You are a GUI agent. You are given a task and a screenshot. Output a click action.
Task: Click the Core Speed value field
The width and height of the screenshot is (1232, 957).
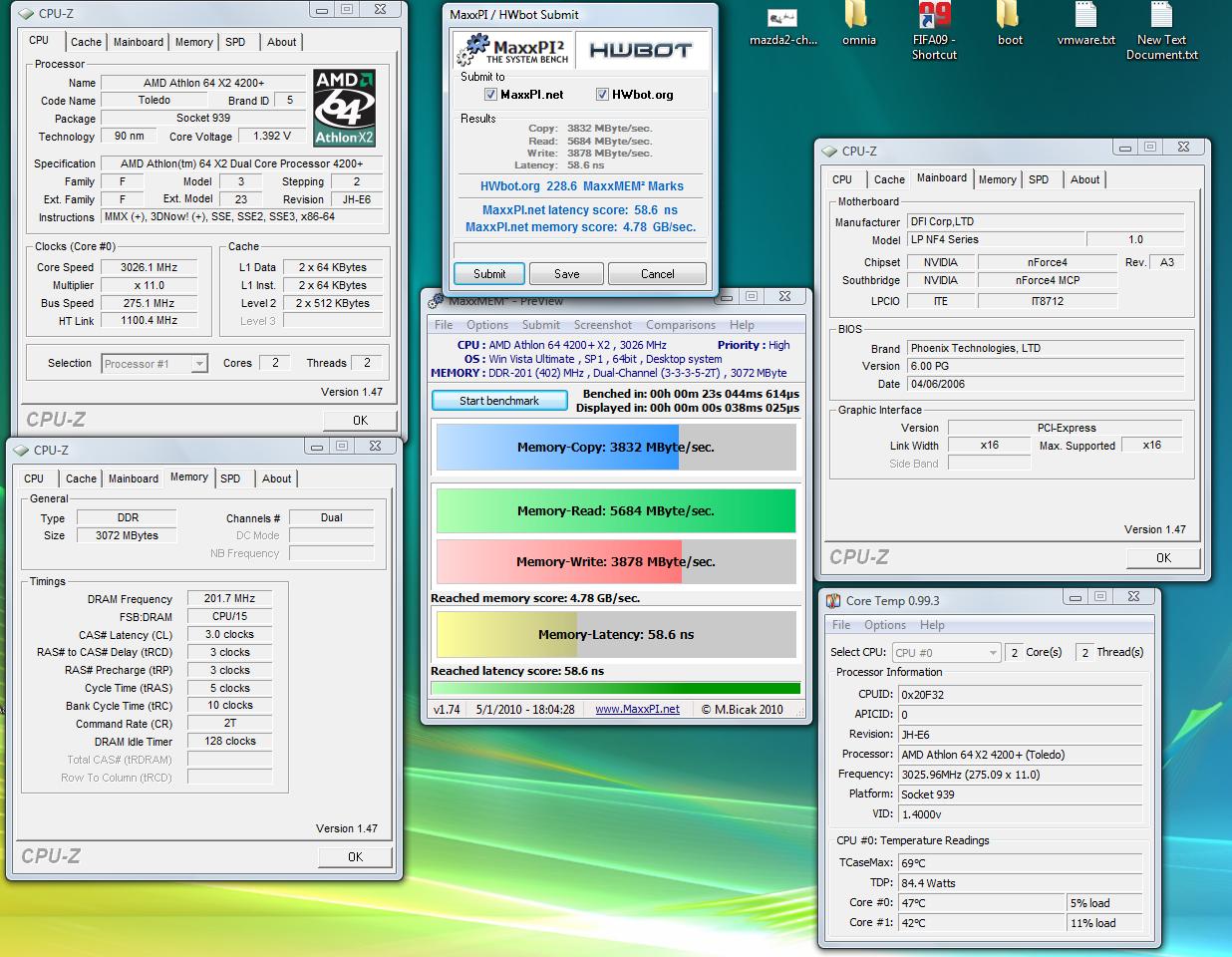(150, 267)
